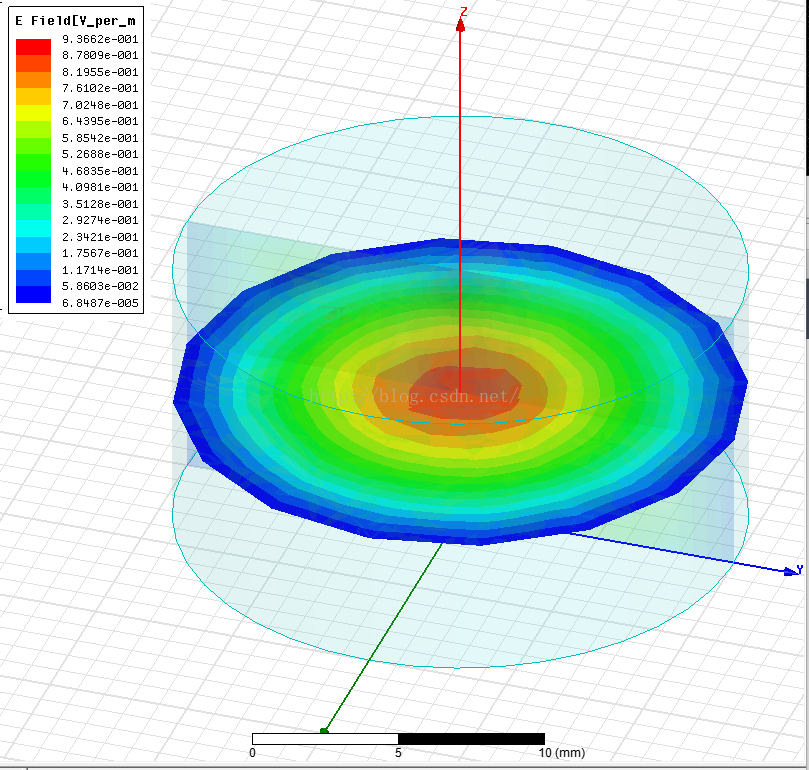The width and height of the screenshot is (809, 770).
Task: Click legend value 1.7567e-001
Action: click(x=100, y=253)
